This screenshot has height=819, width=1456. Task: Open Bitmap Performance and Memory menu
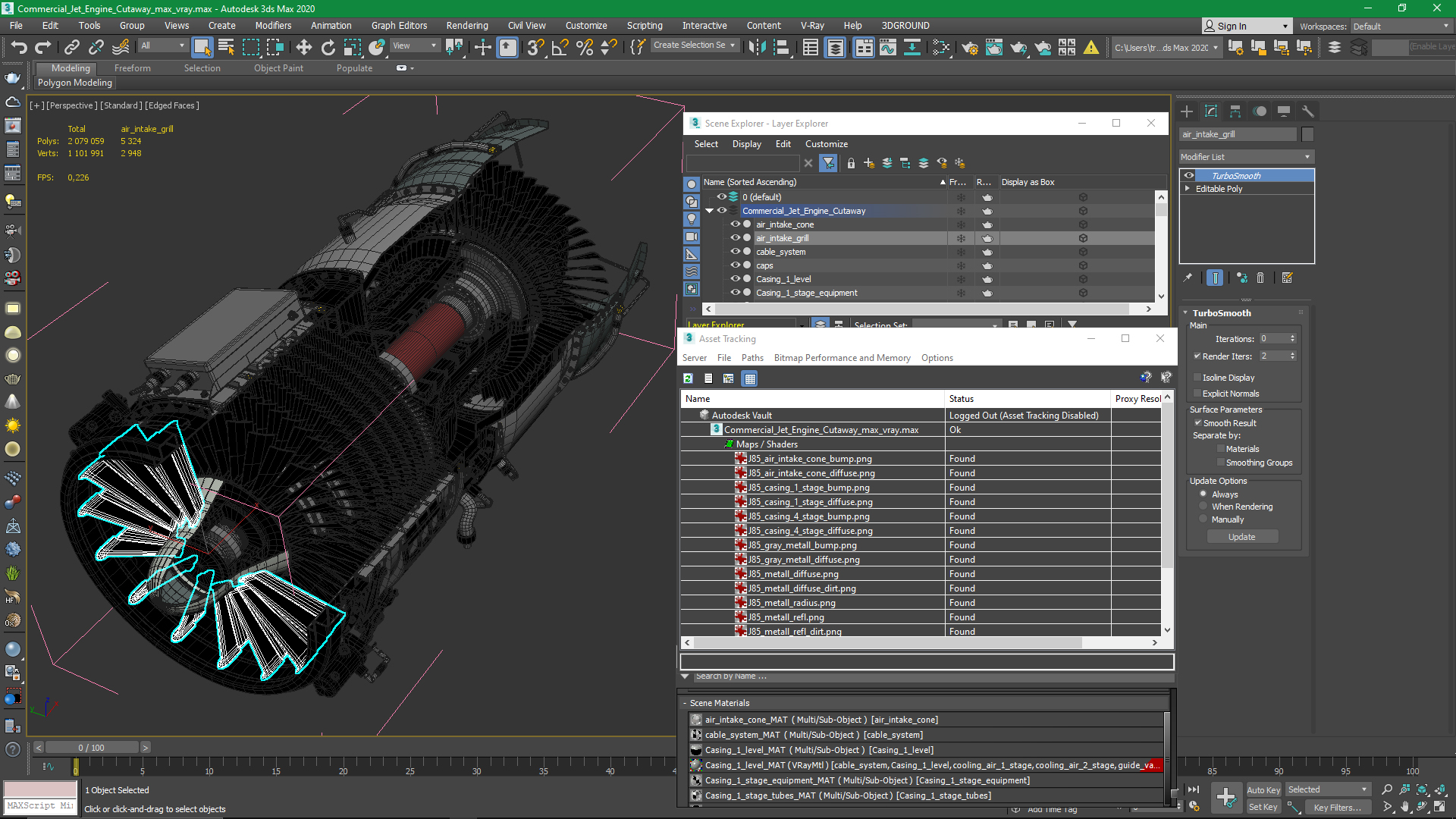(842, 358)
